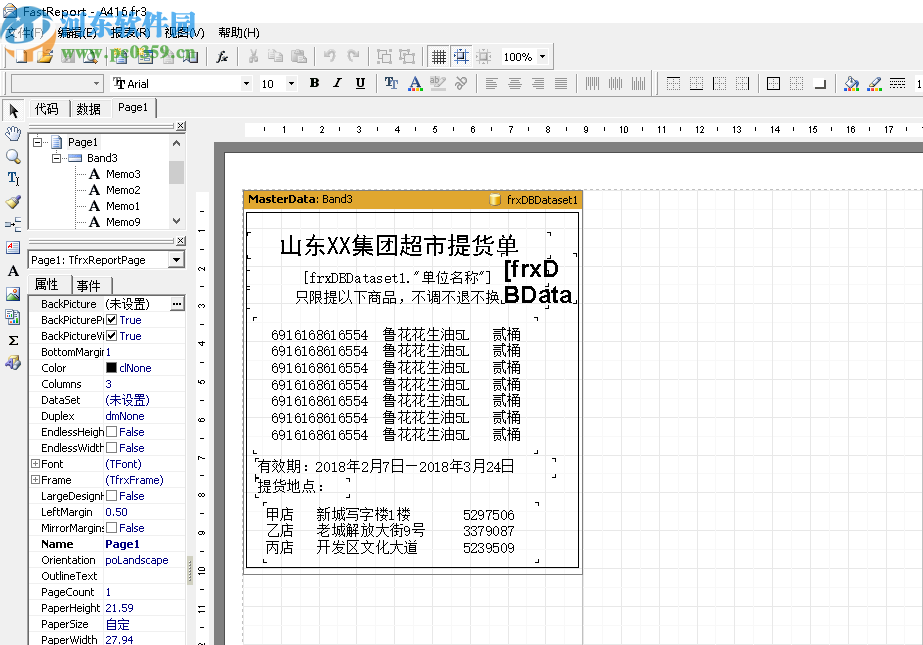Toggle show grid button
Screen dimensions: 923x645
(x=438, y=57)
